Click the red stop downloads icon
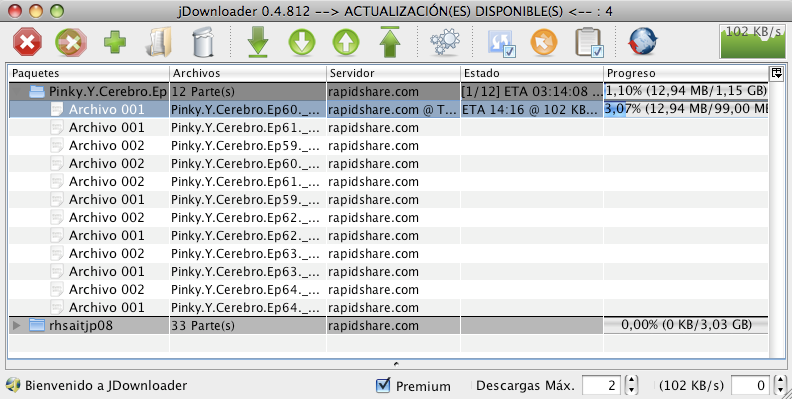 point(27,42)
